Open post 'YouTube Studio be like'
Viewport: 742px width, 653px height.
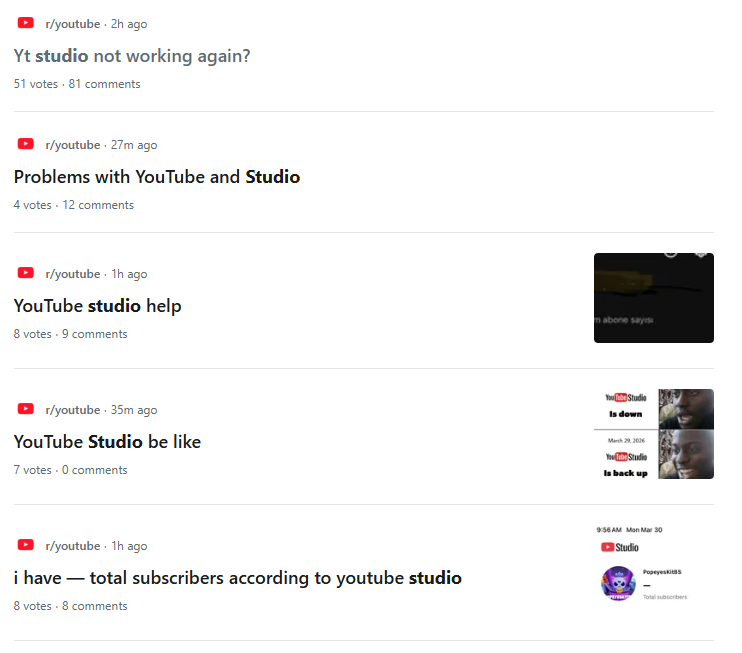pos(107,442)
